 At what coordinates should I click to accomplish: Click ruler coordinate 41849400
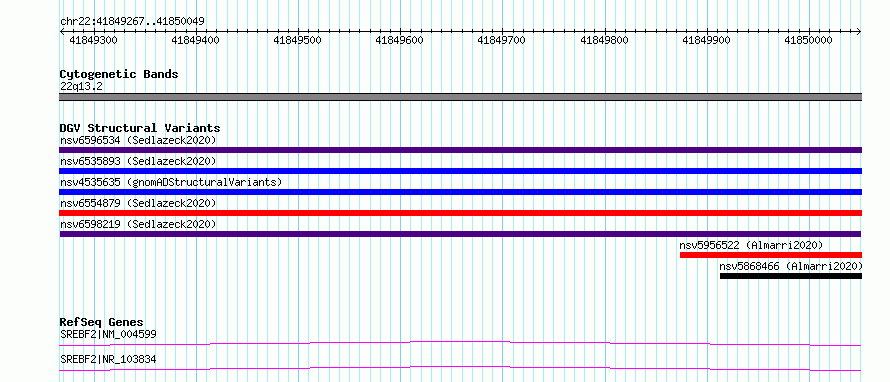pyautogui.click(x=195, y=40)
